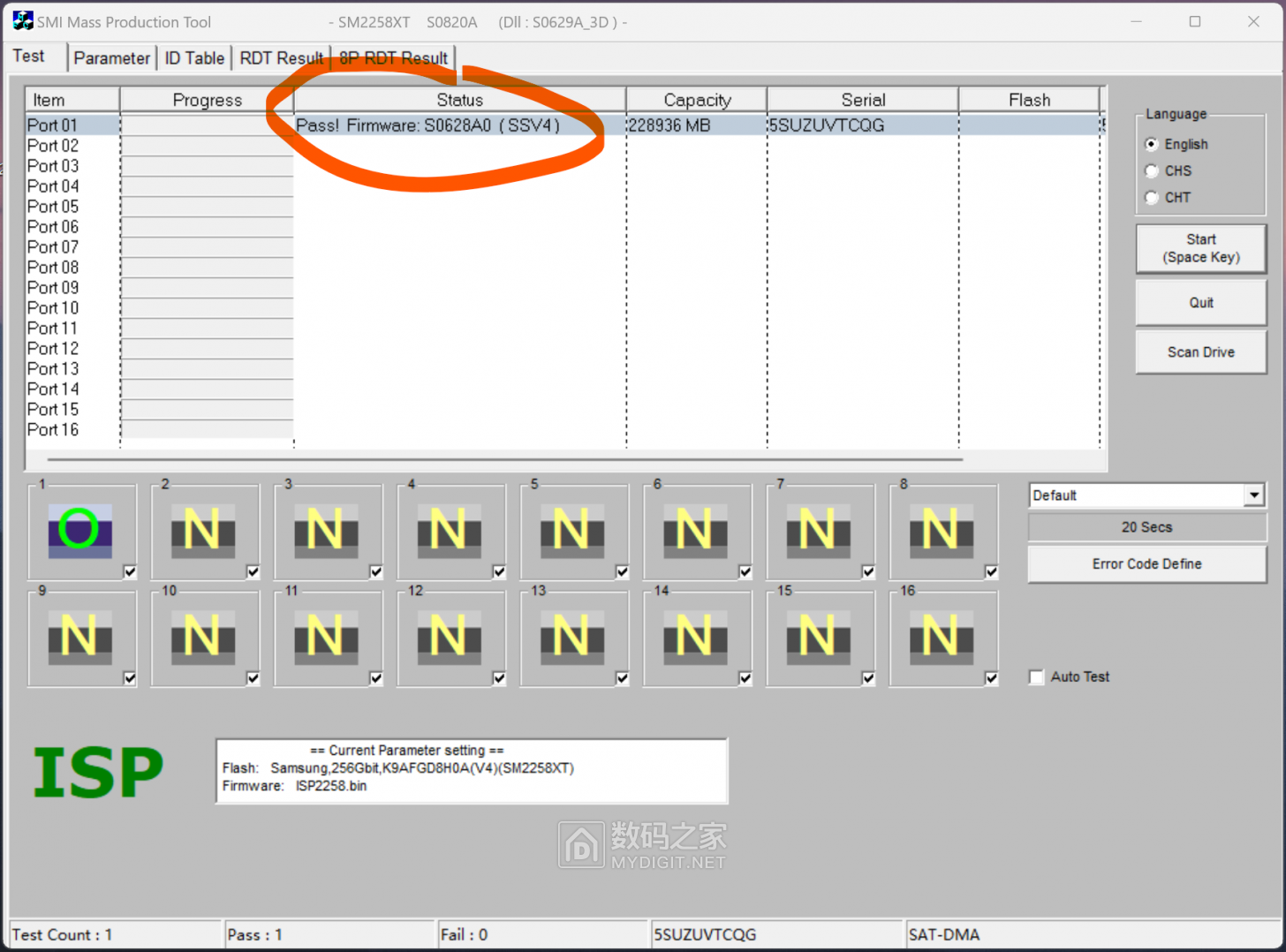Click Port 10 progress bar
This screenshot has width=1286, height=952.
[207, 308]
